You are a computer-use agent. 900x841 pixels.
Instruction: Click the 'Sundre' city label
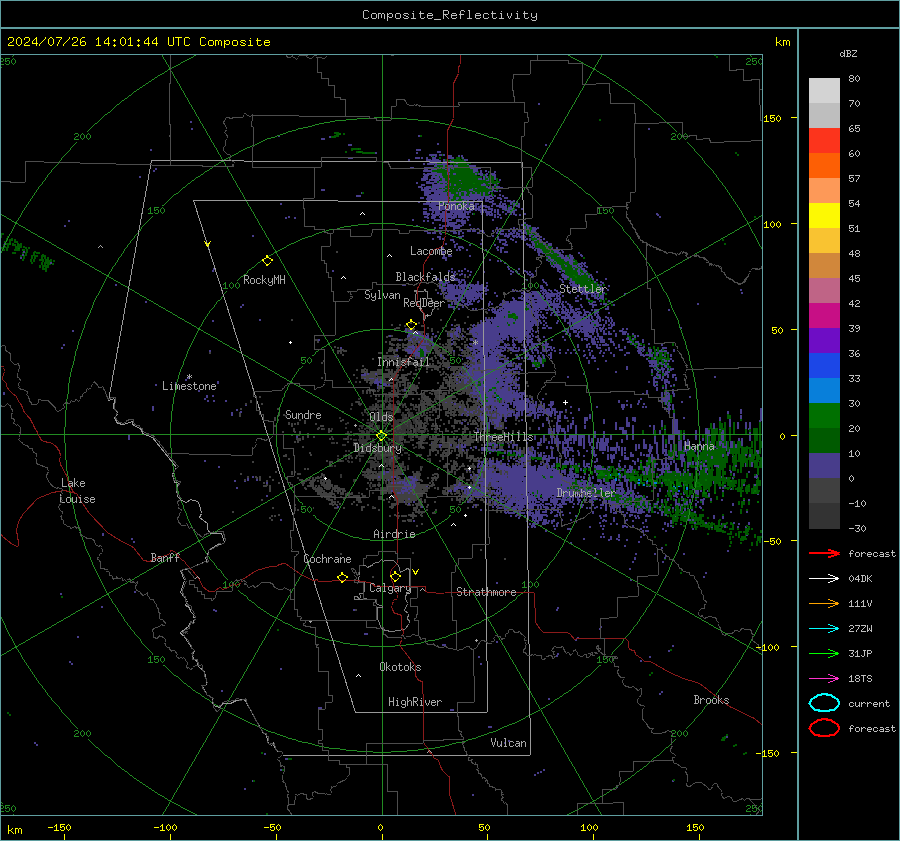click(x=303, y=414)
